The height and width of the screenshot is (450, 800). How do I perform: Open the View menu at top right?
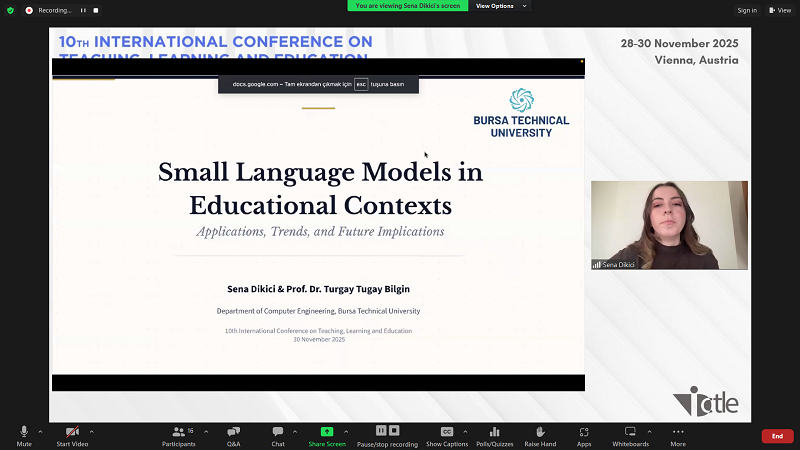(x=778, y=10)
